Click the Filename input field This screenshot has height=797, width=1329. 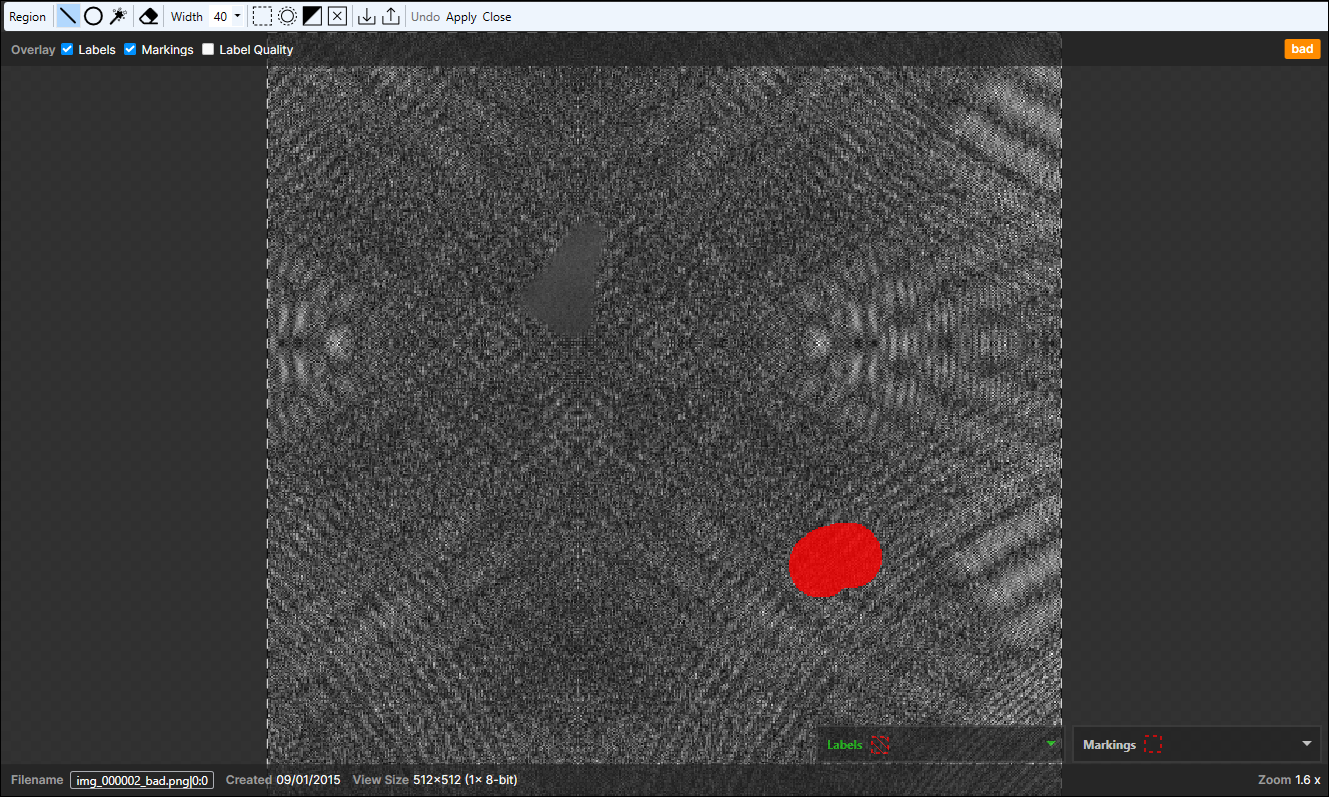point(141,780)
